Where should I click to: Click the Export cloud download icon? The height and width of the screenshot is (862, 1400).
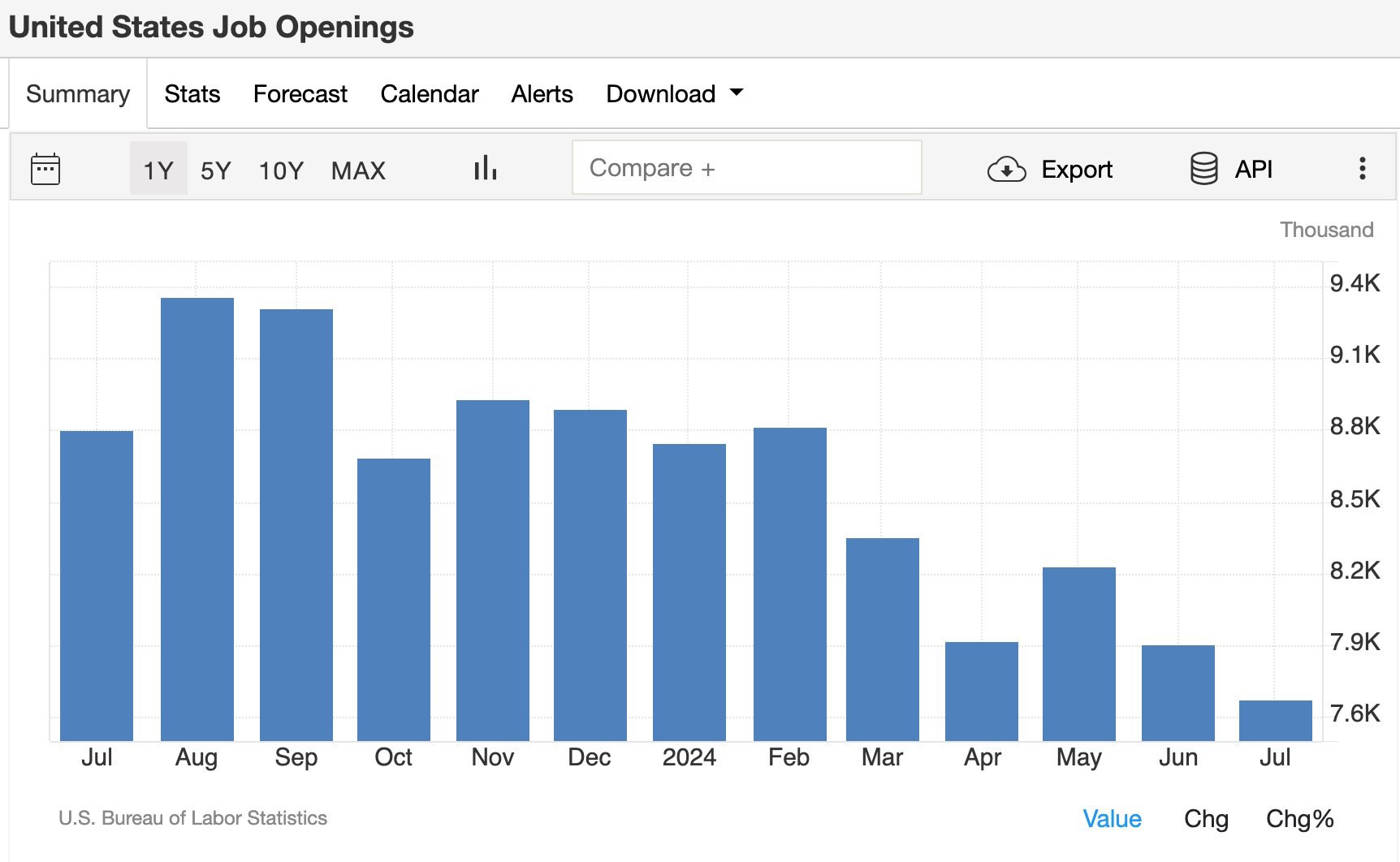point(1006,169)
